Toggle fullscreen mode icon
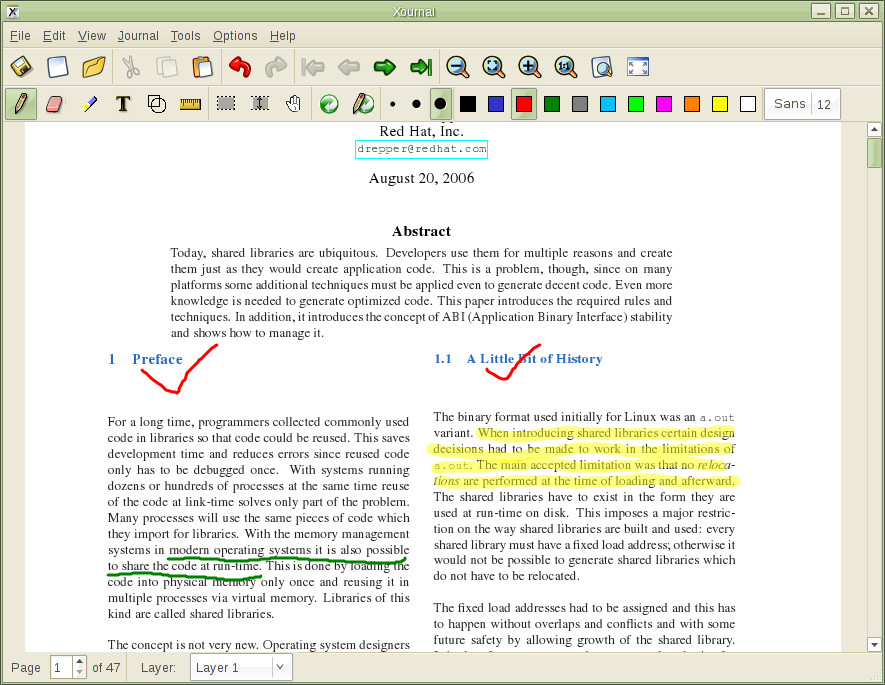Screen dimensions: 885x685 (x=638, y=67)
